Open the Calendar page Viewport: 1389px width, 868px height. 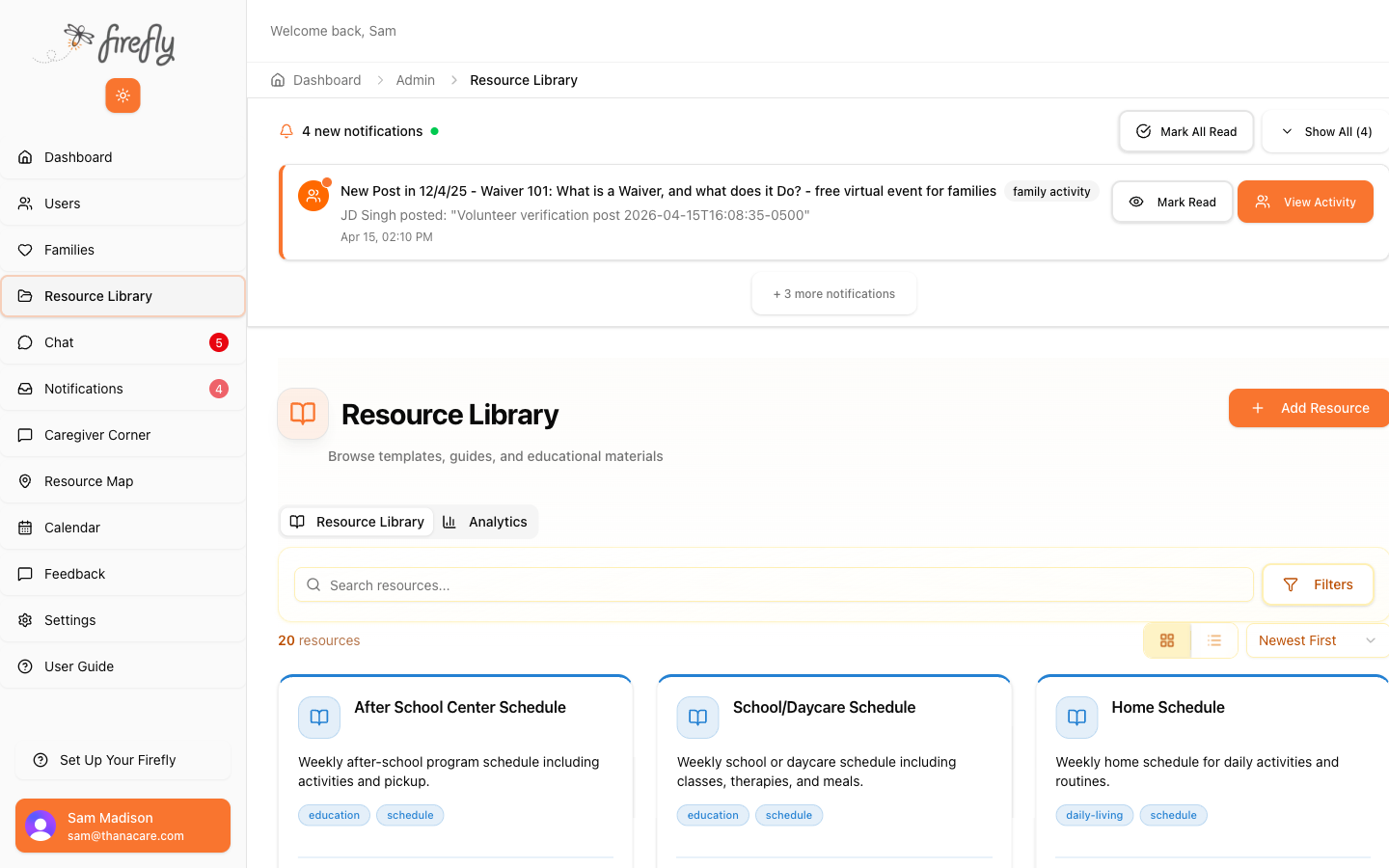tap(123, 528)
